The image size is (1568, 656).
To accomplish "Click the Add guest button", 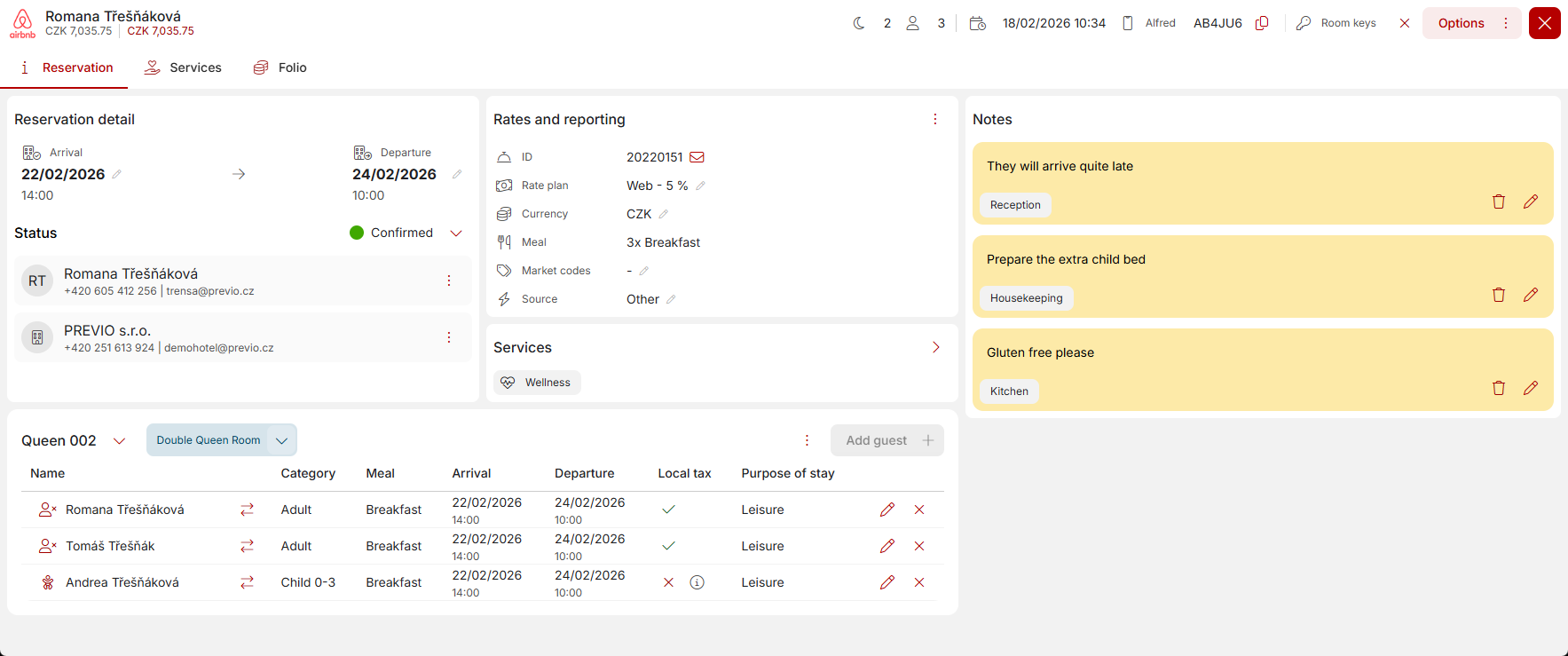I will [x=886, y=440].
